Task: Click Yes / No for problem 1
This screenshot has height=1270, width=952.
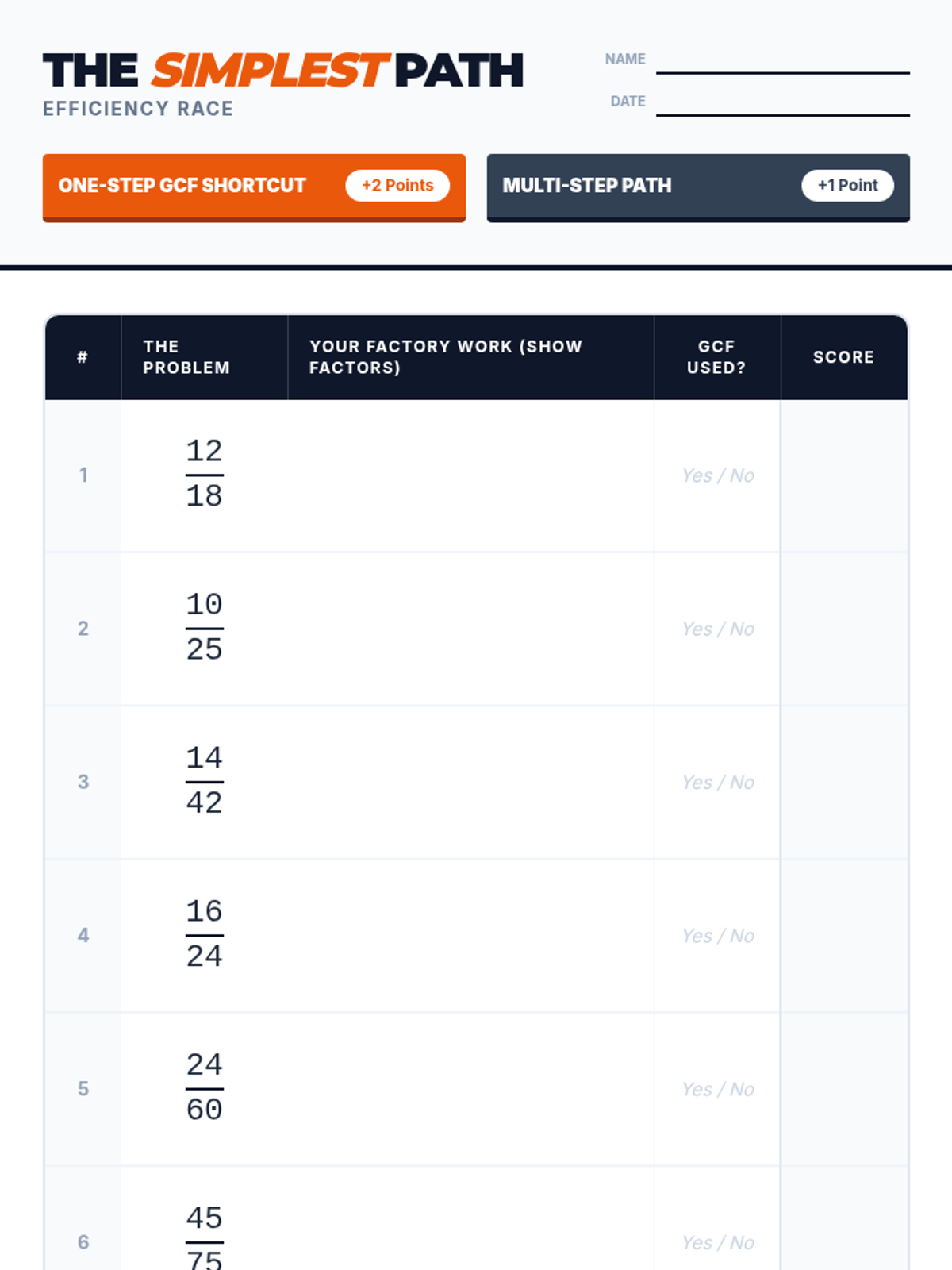Action: pos(718,475)
